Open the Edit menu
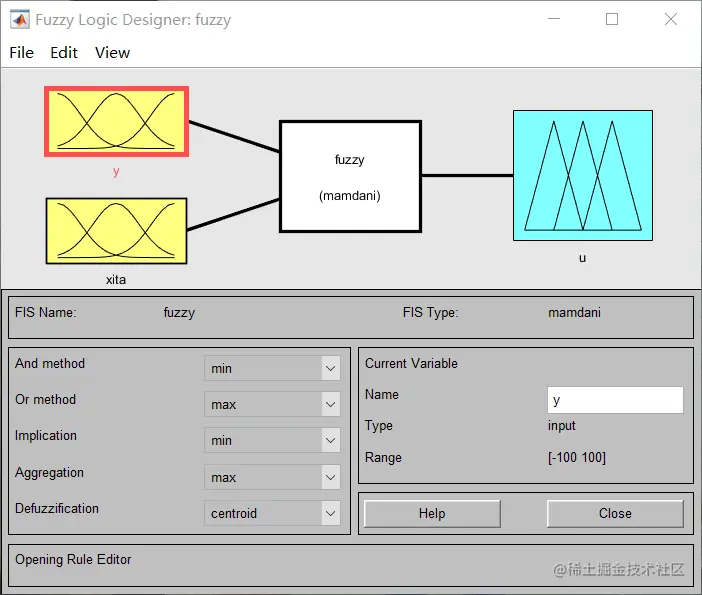 [x=64, y=53]
